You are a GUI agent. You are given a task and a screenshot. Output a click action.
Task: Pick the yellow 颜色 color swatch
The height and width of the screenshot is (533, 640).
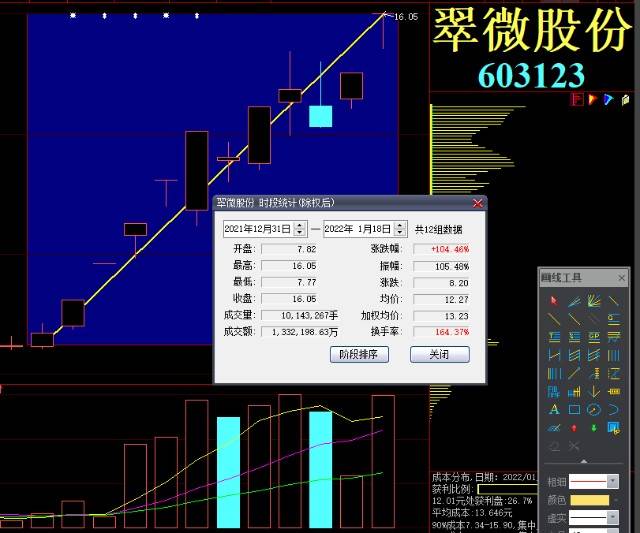[x=589, y=500]
